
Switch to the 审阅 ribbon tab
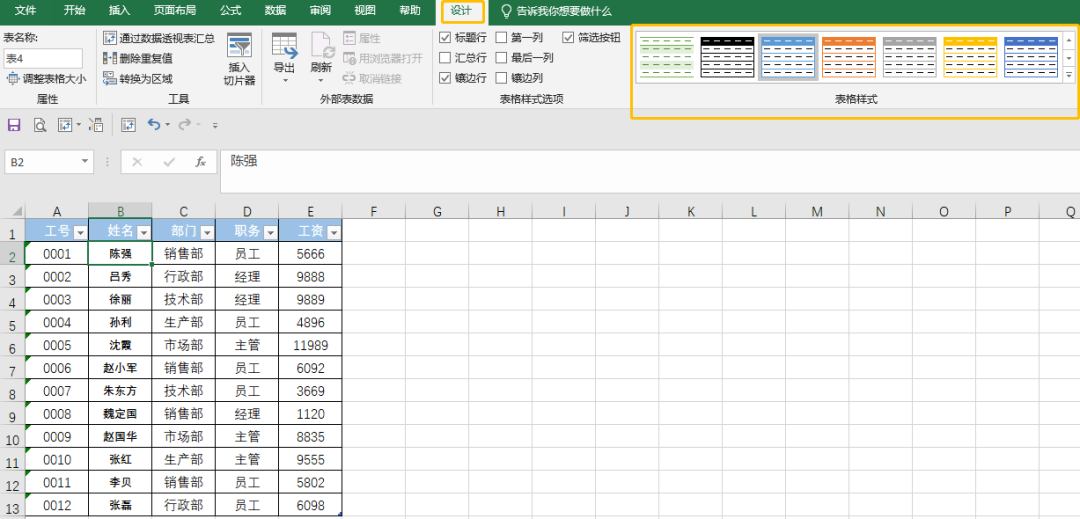point(320,11)
